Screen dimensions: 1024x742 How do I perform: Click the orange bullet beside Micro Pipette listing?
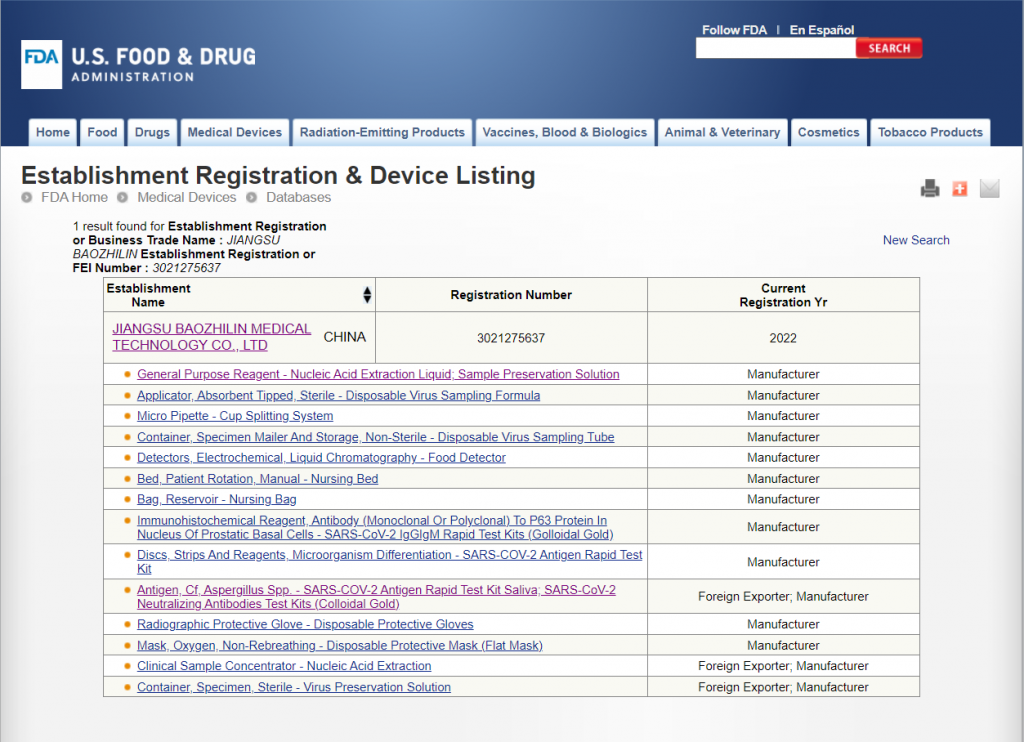pyautogui.click(x=127, y=416)
